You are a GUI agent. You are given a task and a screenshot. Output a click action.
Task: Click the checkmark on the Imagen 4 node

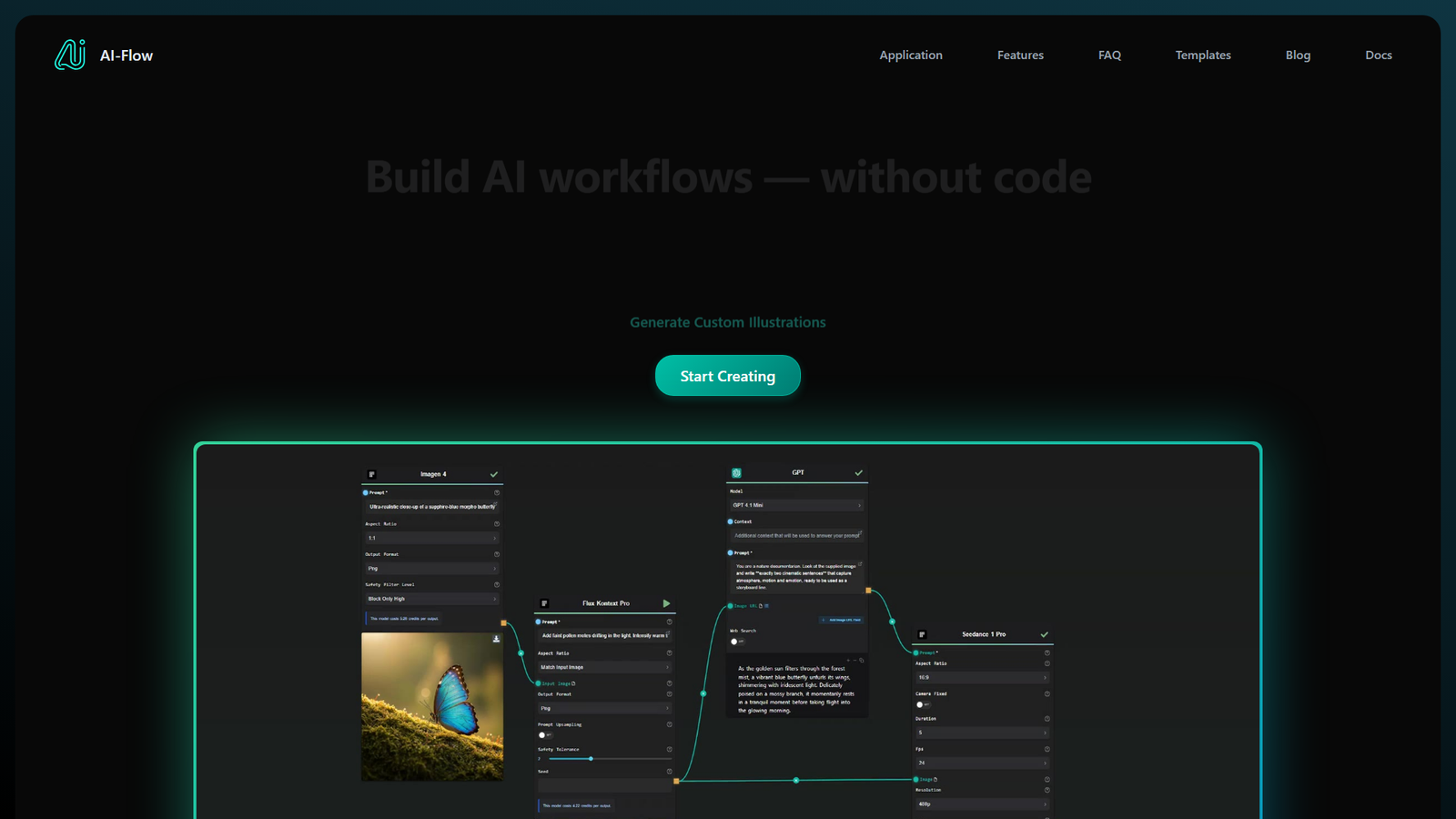tap(493, 474)
